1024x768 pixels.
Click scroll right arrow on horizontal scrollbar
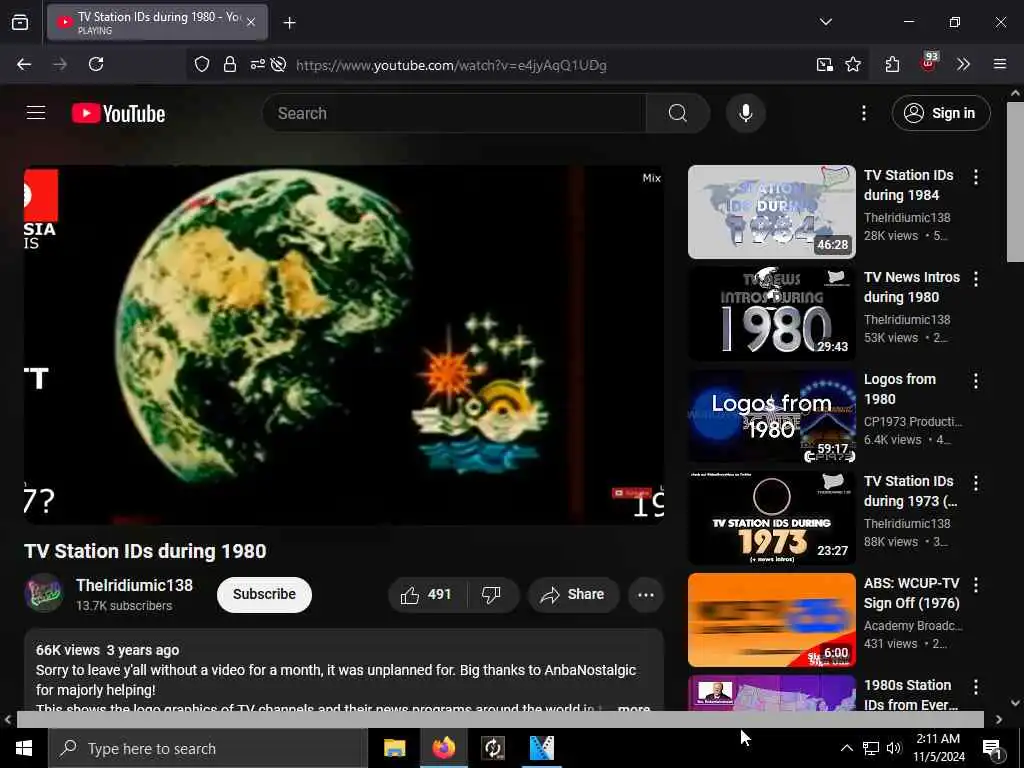point(999,719)
